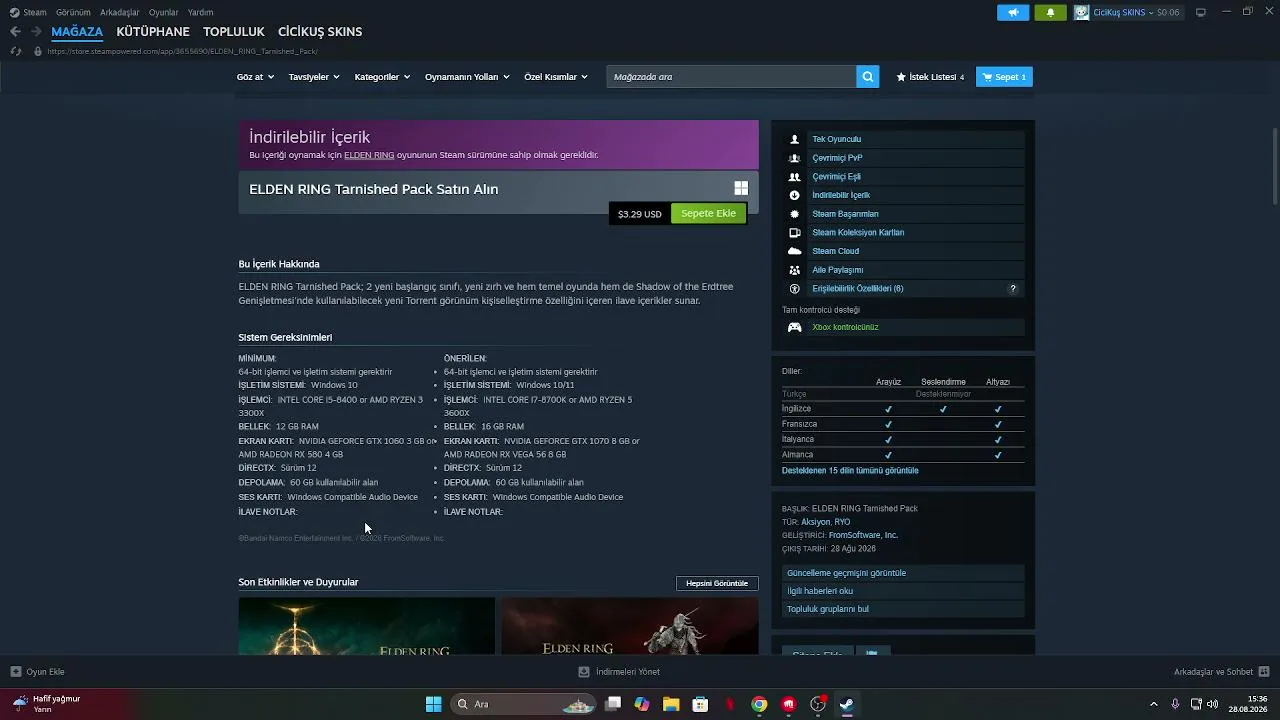
Task: Click the Aile Paylaşımı family icon
Action: click(x=795, y=270)
